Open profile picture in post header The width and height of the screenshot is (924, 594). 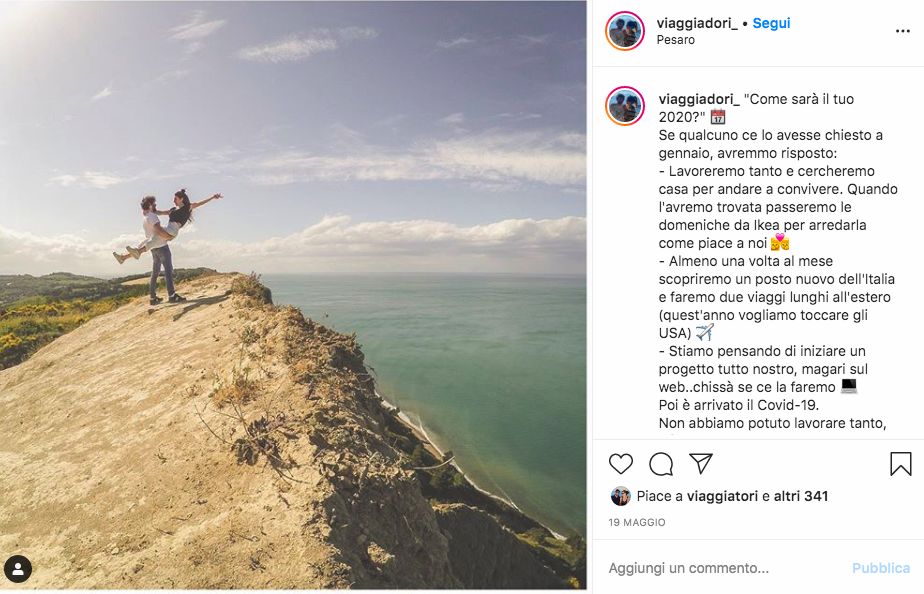tap(625, 31)
